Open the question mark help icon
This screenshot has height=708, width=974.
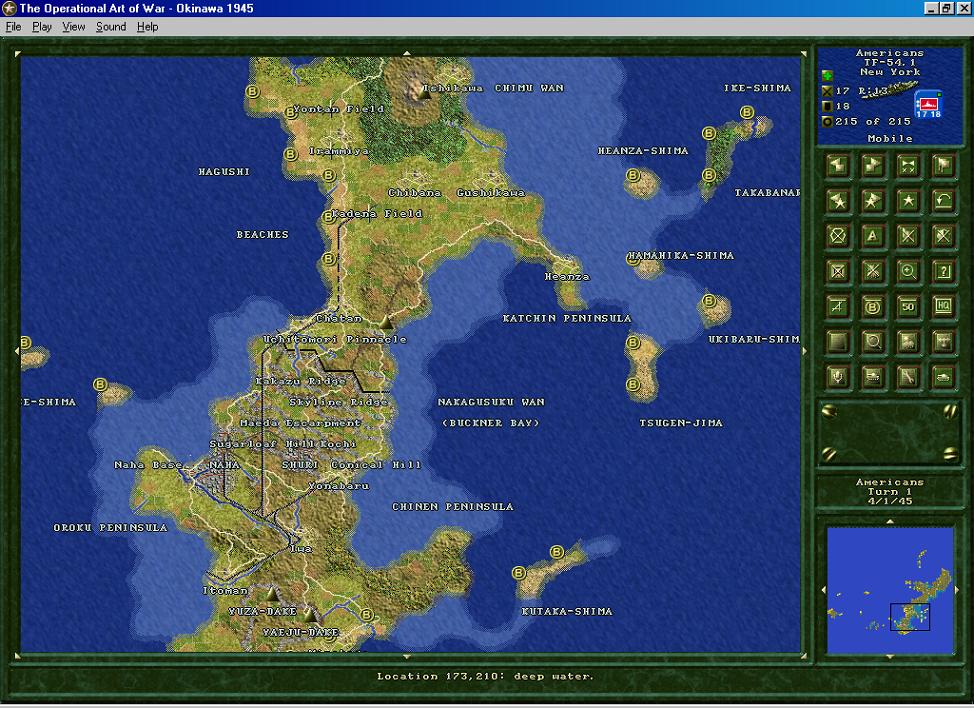point(944,271)
